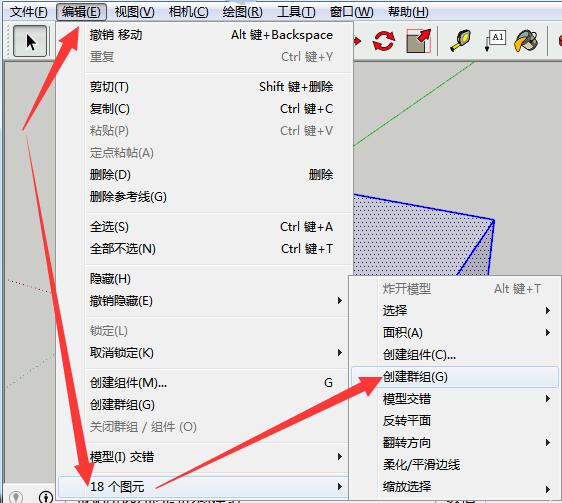Click the red Orbit/rotate arrows icon
The width and height of the screenshot is (562, 503).
384,41
